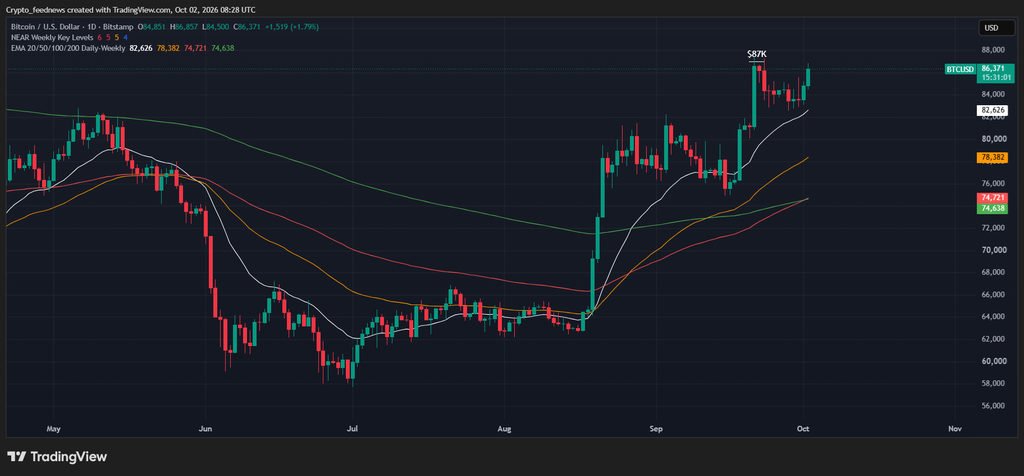Click the orange 78,382 EMA axis label
The height and width of the screenshot is (476, 1024).
[x=991, y=157]
